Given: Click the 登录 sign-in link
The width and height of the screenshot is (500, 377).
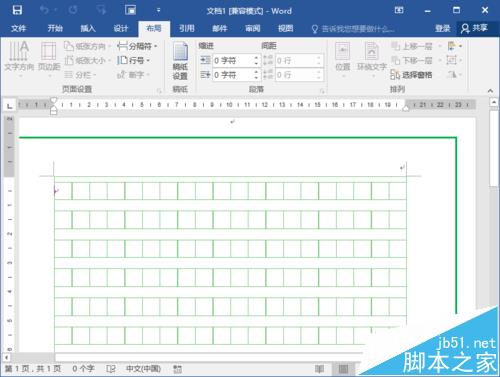Looking at the screenshot, I should pyautogui.click(x=442, y=28).
